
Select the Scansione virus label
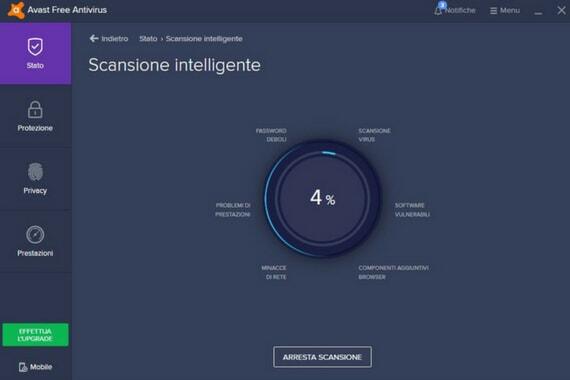click(x=374, y=135)
